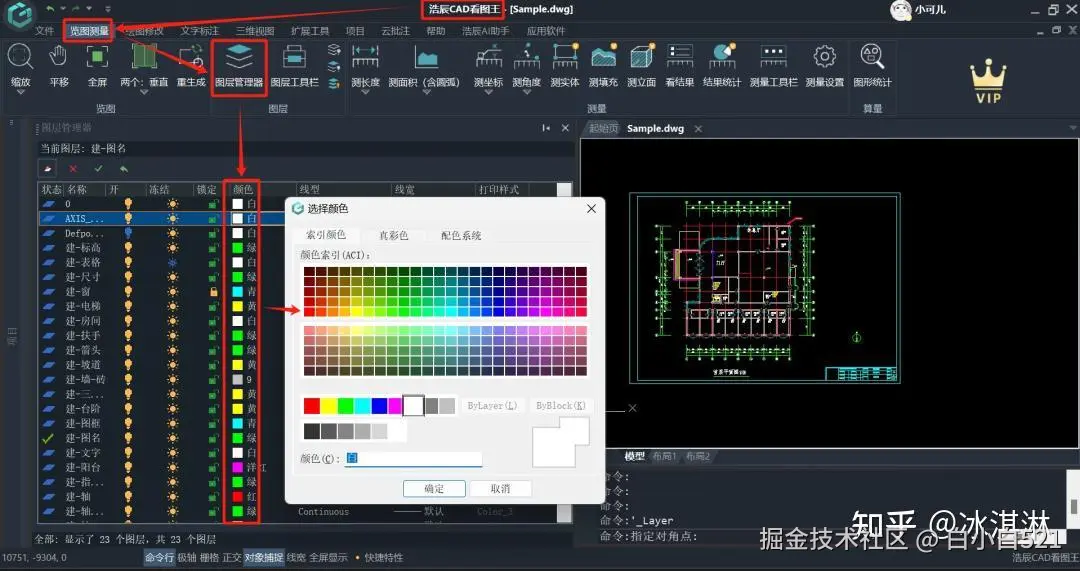The image size is (1080, 571).
Task: Toggle lock icon for 建-窗 layer
Action: coord(214,291)
